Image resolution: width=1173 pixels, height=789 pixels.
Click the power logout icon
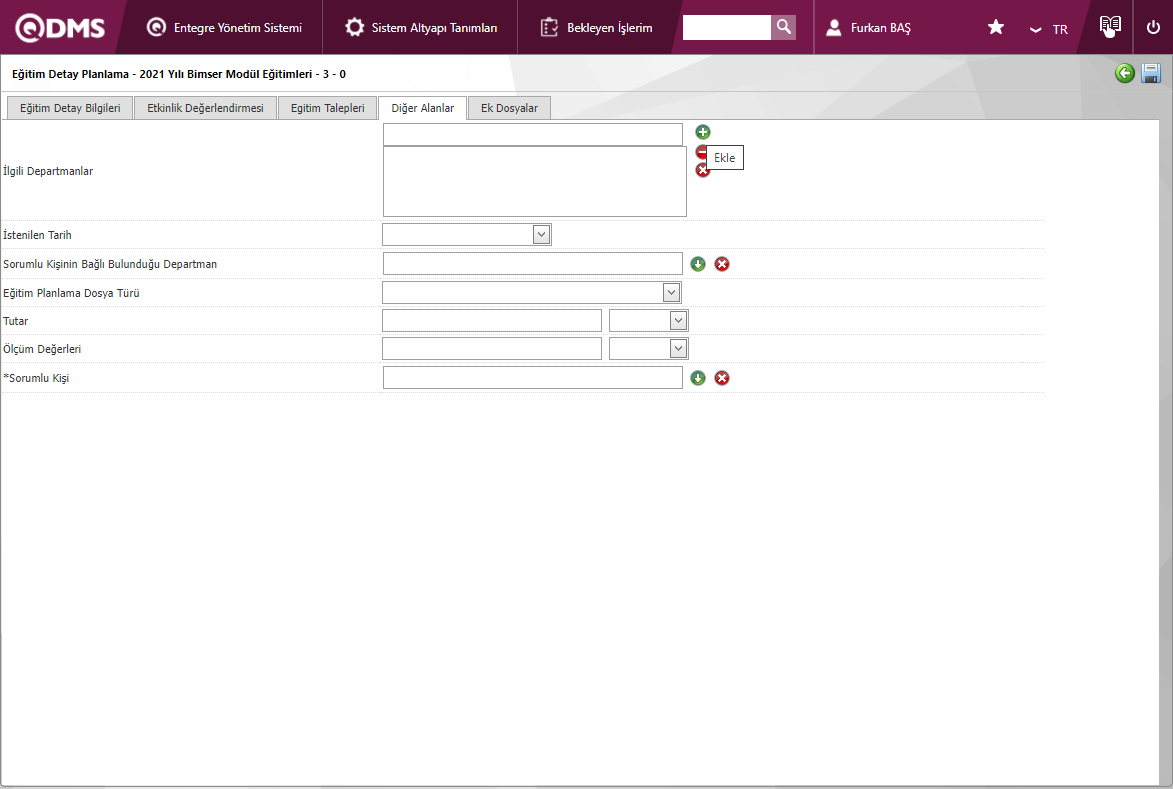pyautogui.click(x=1153, y=28)
